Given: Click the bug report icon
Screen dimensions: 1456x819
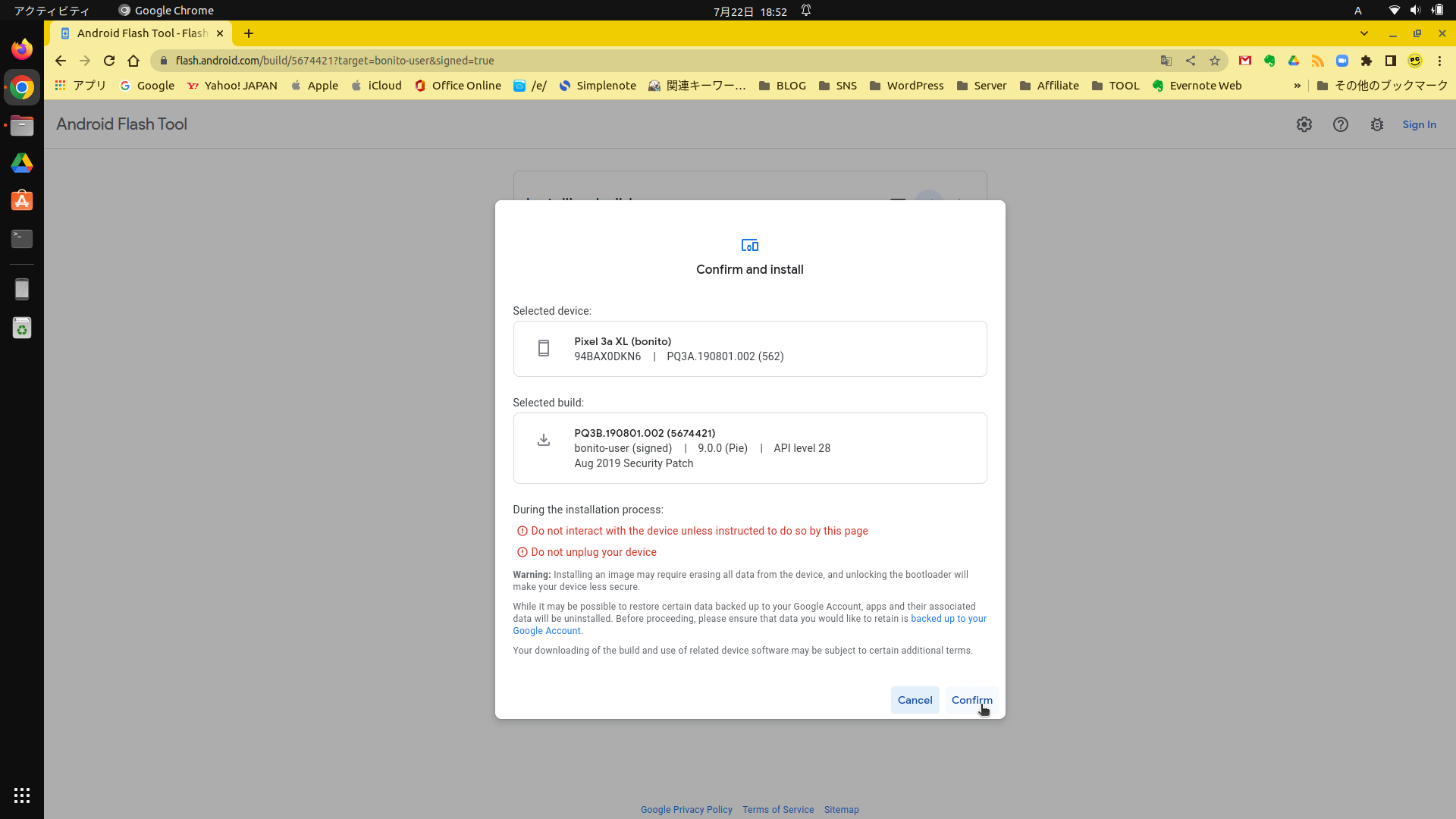Looking at the screenshot, I should click(1376, 124).
